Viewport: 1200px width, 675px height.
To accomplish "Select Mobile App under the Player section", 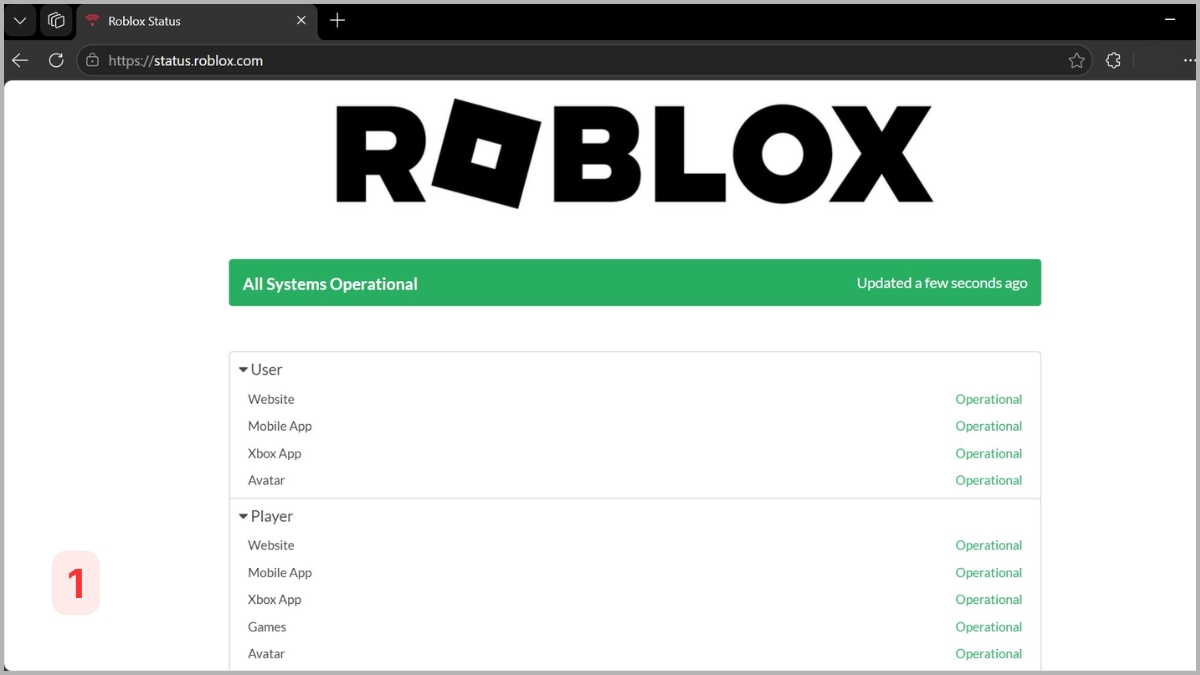I will [x=280, y=572].
